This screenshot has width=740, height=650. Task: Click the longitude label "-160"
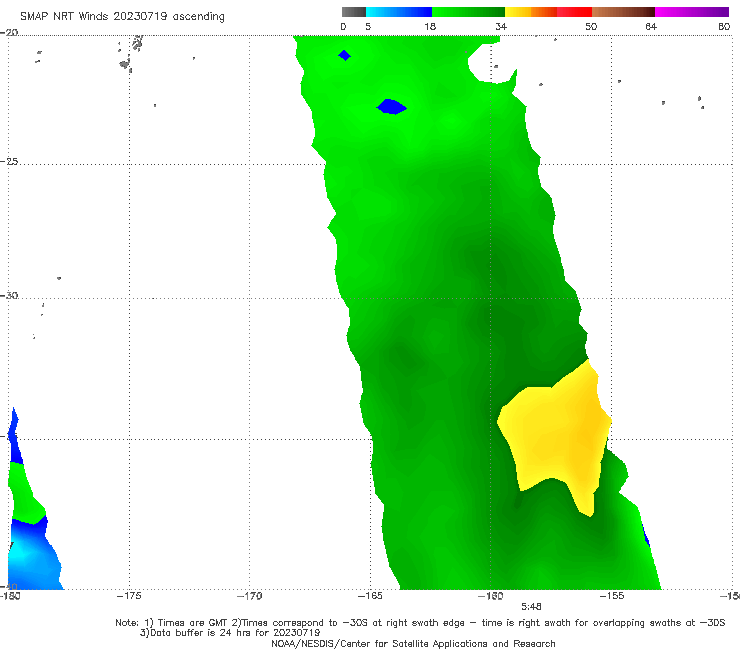[x=490, y=596]
